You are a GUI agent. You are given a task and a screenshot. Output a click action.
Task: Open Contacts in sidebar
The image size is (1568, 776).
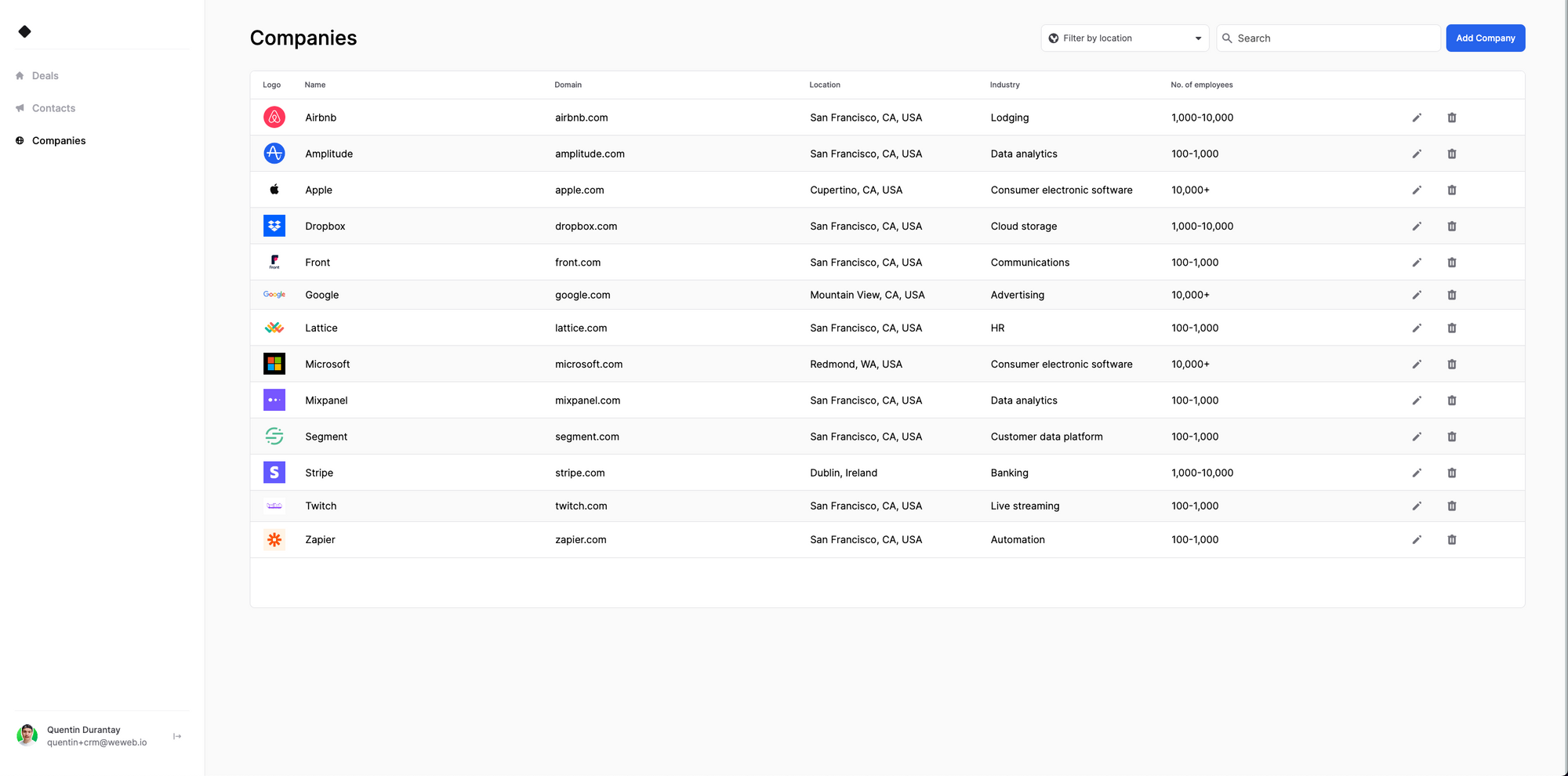pos(53,108)
